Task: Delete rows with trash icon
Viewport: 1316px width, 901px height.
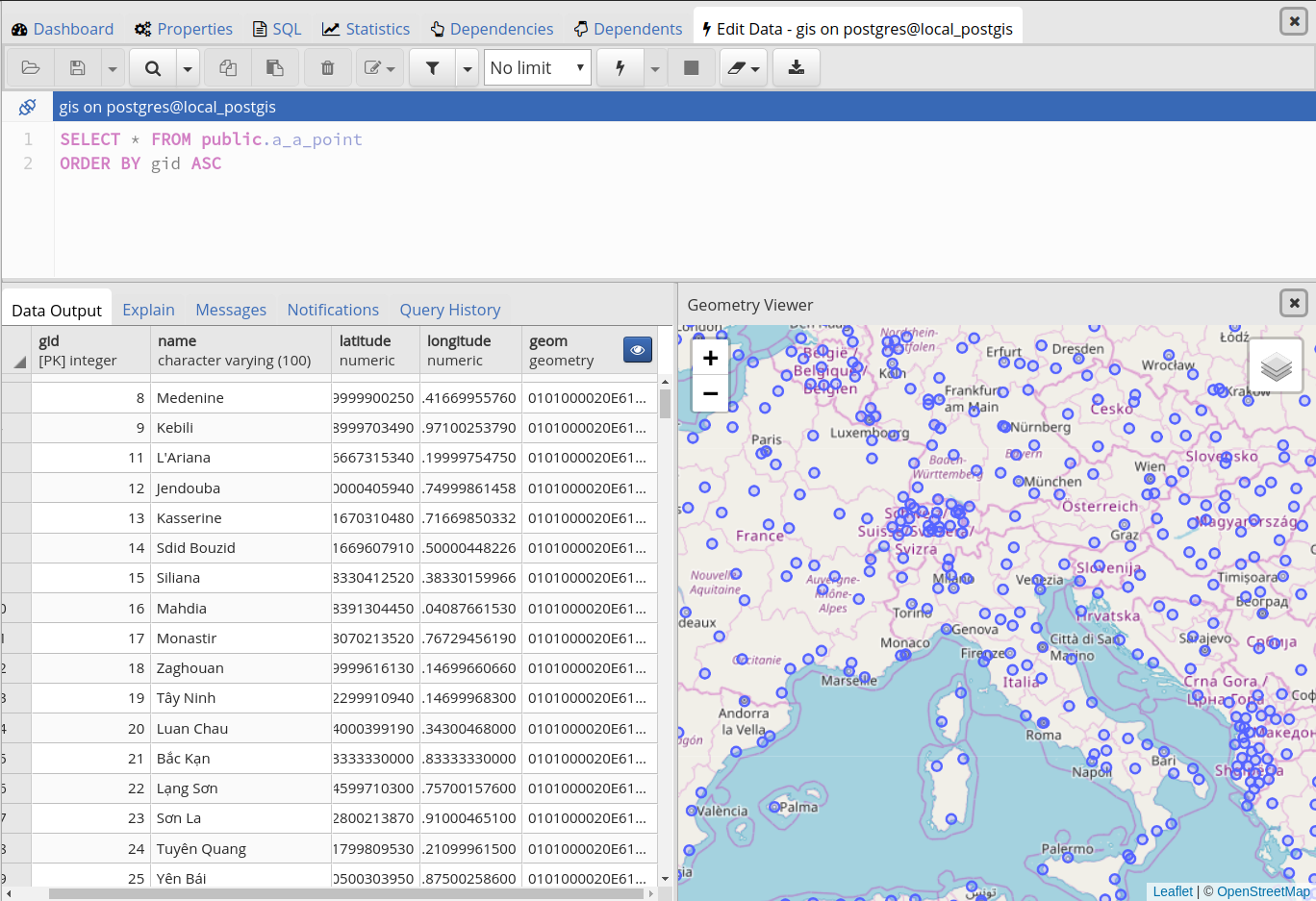Action: pyautogui.click(x=327, y=68)
